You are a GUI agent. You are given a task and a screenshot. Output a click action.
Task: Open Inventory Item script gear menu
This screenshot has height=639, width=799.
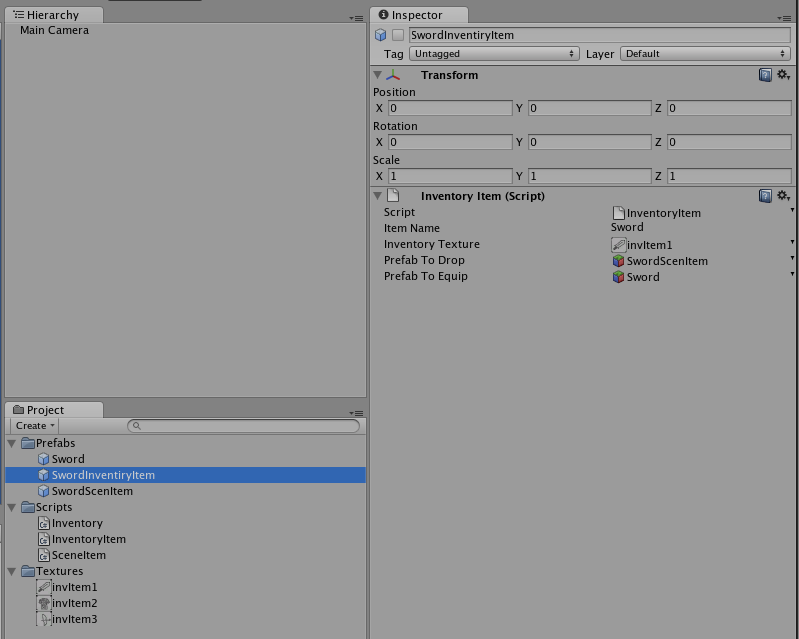tap(783, 196)
